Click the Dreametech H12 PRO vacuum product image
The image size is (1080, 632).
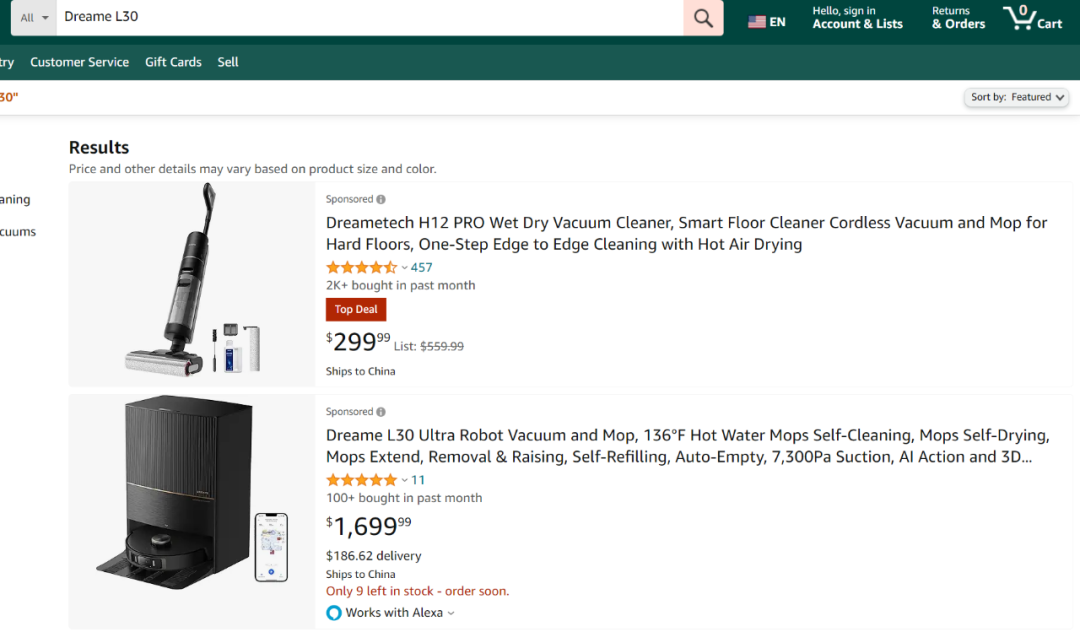[192, 284]
